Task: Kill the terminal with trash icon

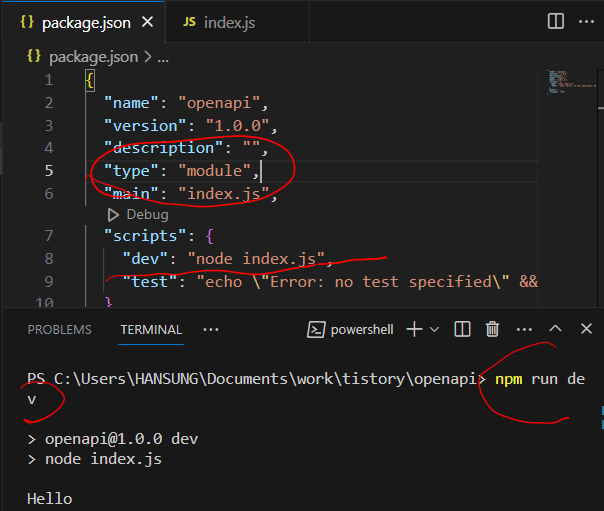Action: 492,330
